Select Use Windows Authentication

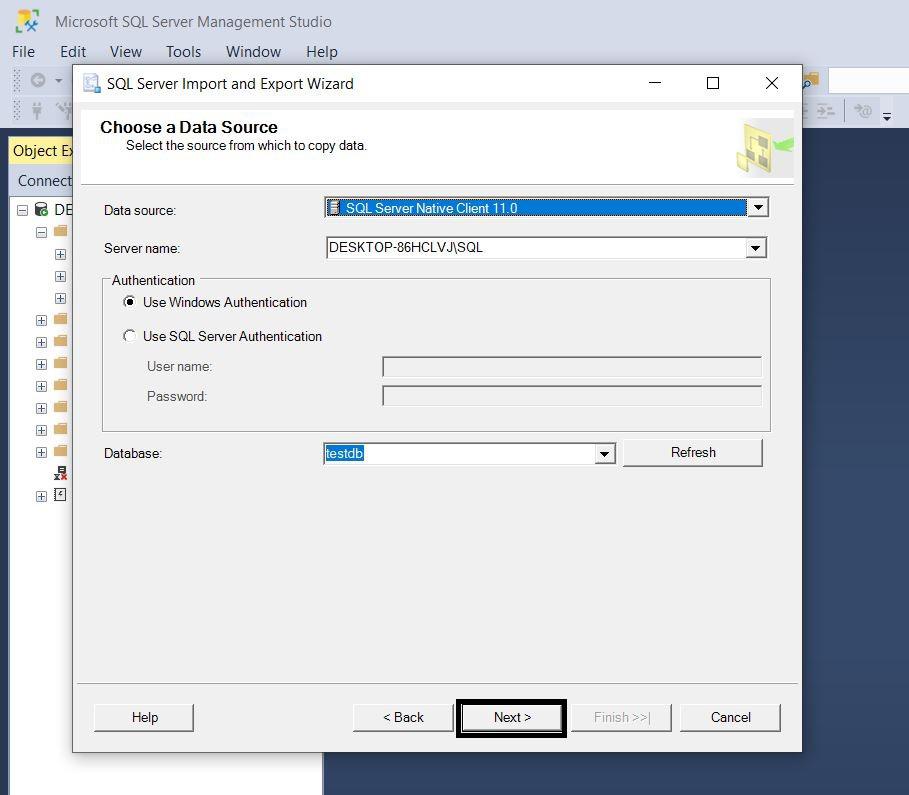click(x=130, y=302)
